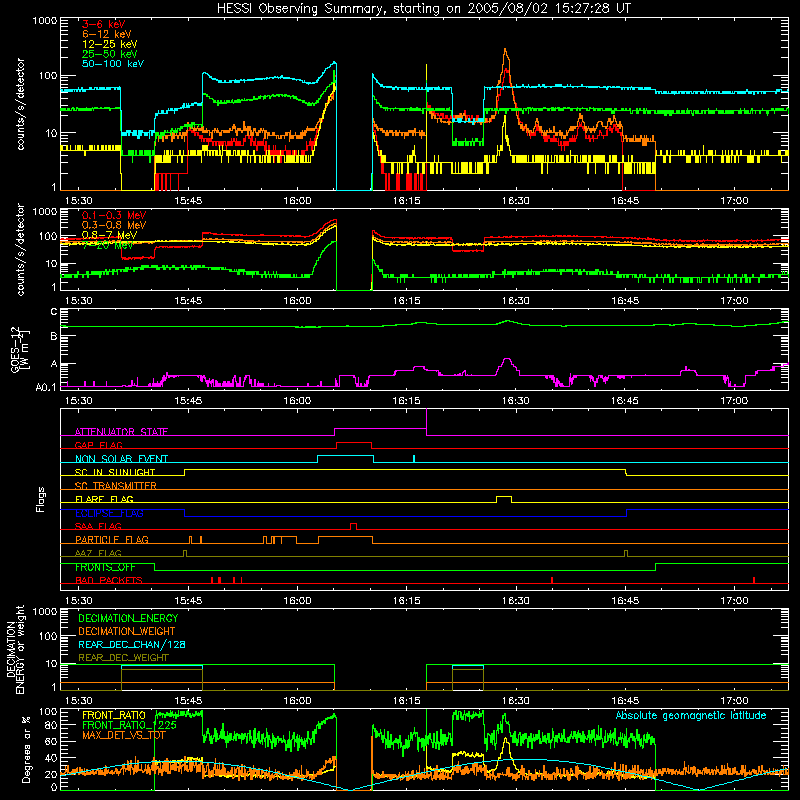Click the yellow 12-25 keV legend label
The image size is (800, 800).
click(109, 44)
